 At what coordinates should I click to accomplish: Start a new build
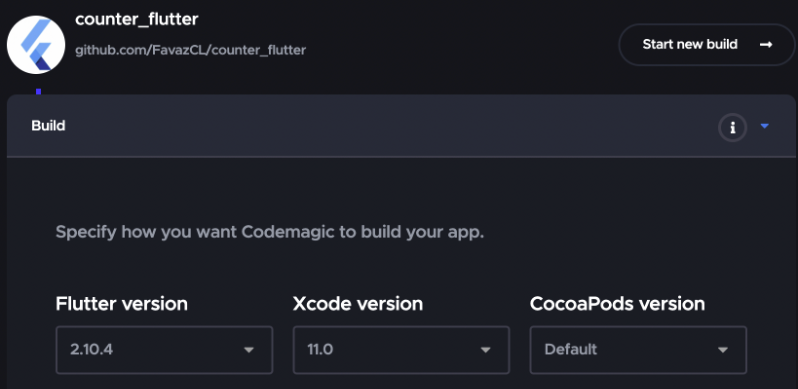706,44
